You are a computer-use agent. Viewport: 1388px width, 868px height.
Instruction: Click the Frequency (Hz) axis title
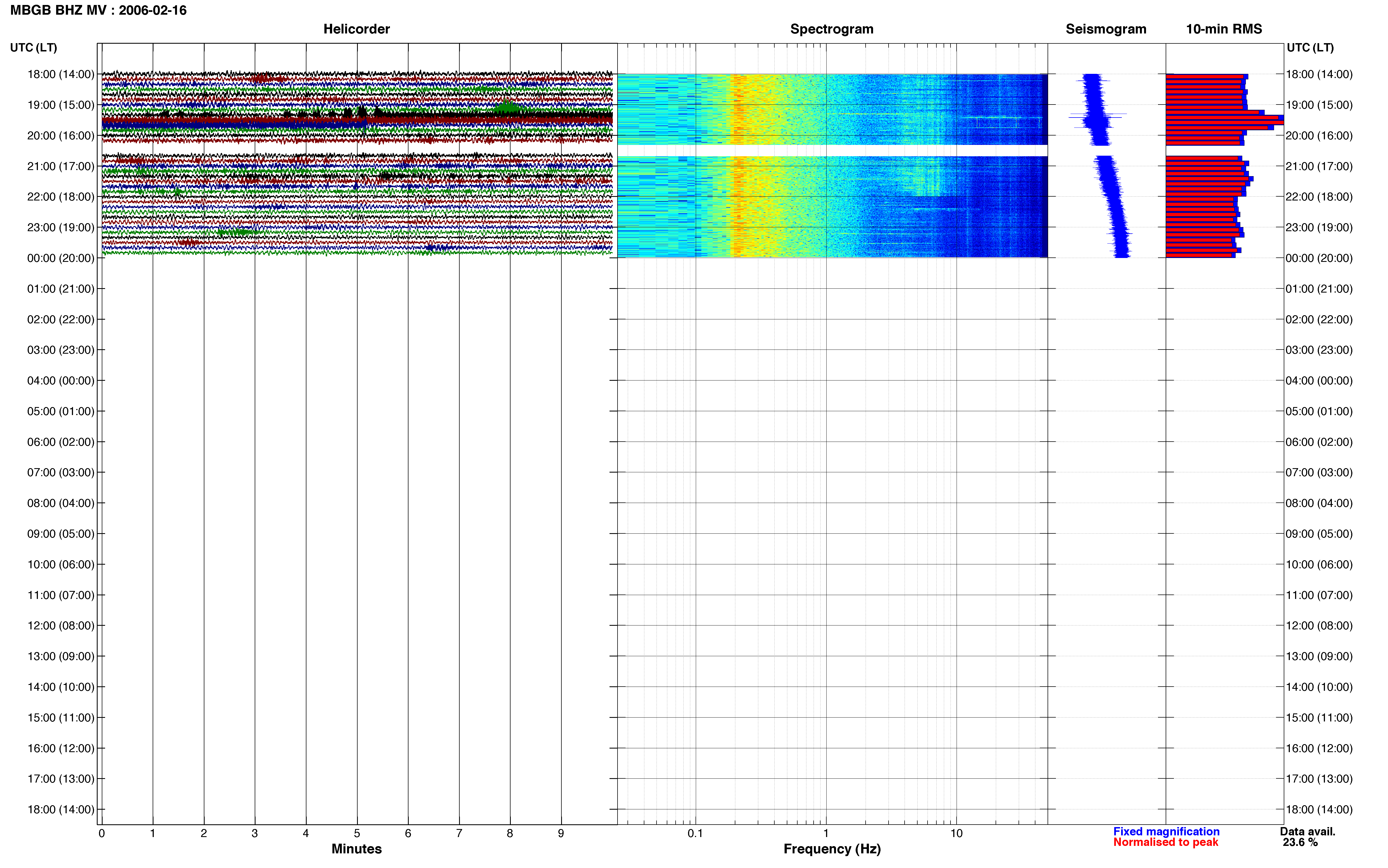click(x=832, y=849)
